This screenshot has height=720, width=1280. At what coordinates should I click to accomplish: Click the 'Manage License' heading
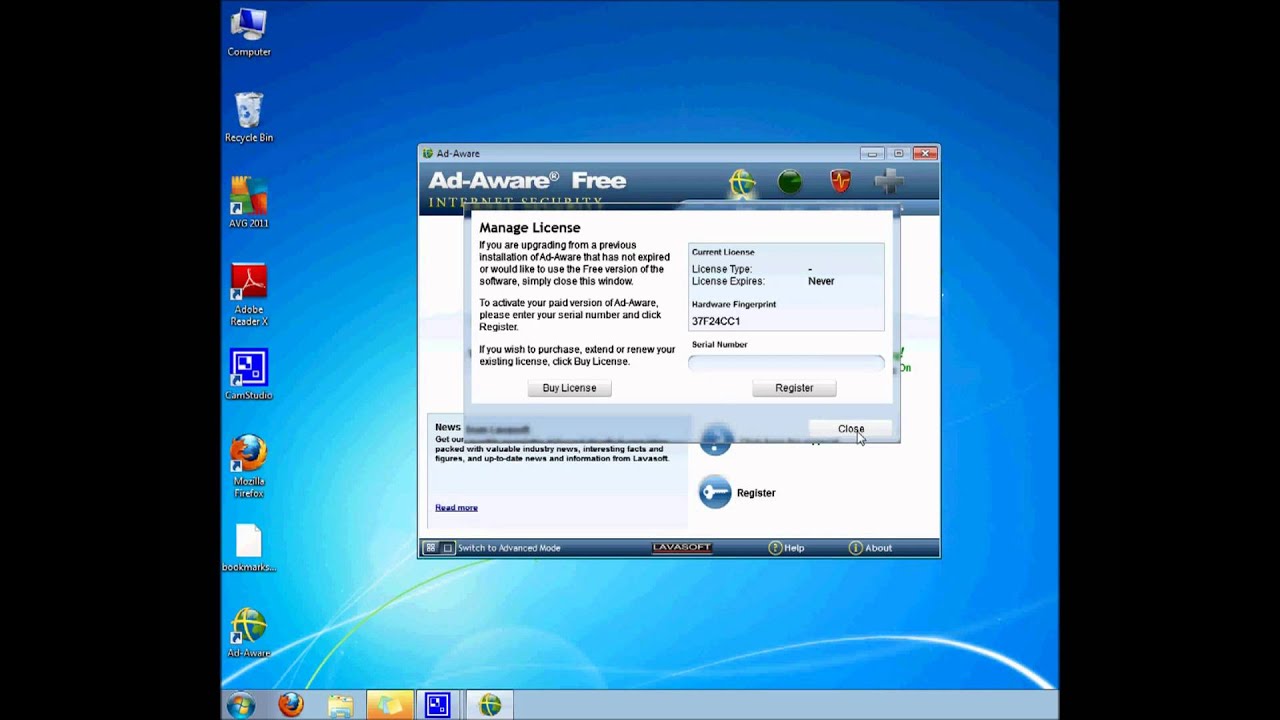coord(529,228)
